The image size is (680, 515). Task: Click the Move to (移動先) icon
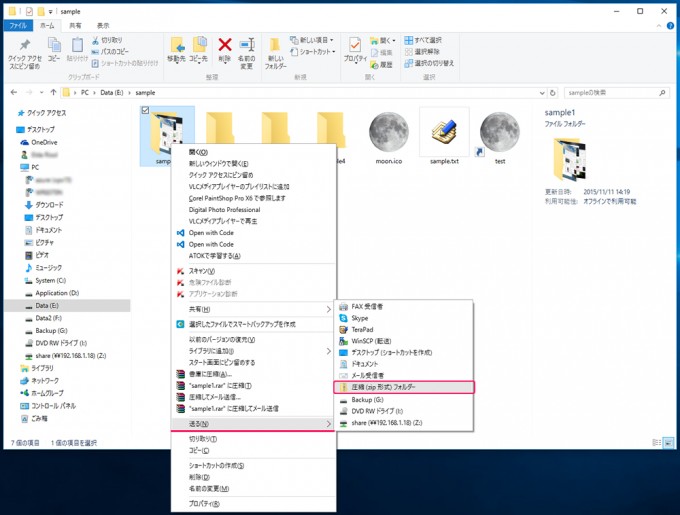177,45
